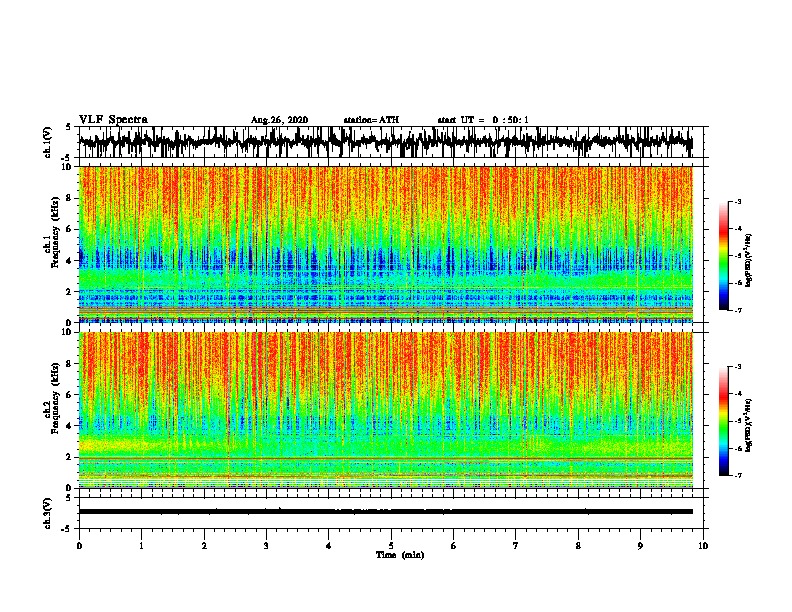Click the "5" tick on ch.3(V) axis
This screenshot has height=612, width=792.
tap(69, 498)
